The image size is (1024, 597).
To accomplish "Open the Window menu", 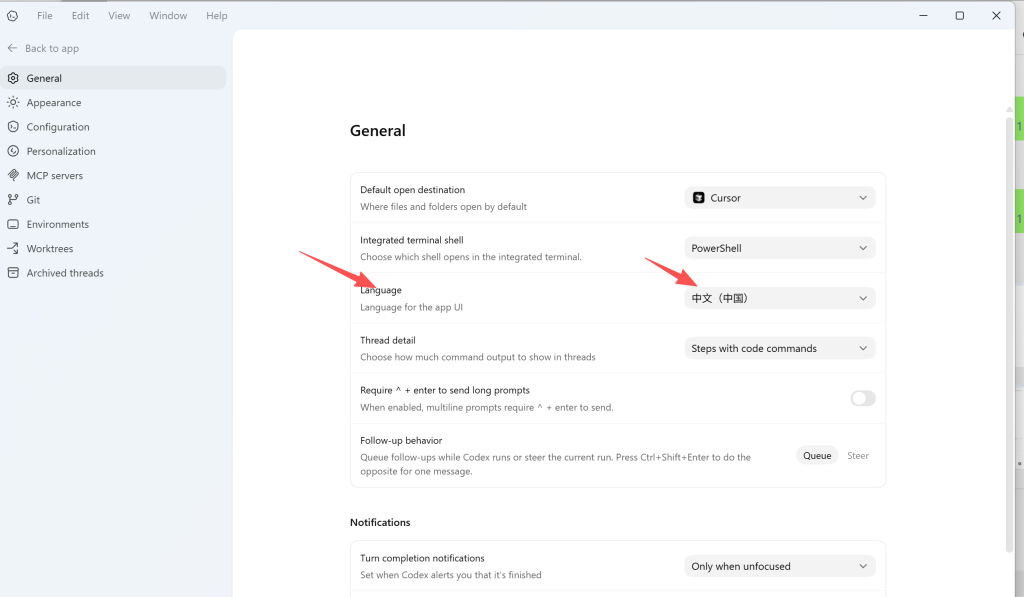I will tap(167, 15).
